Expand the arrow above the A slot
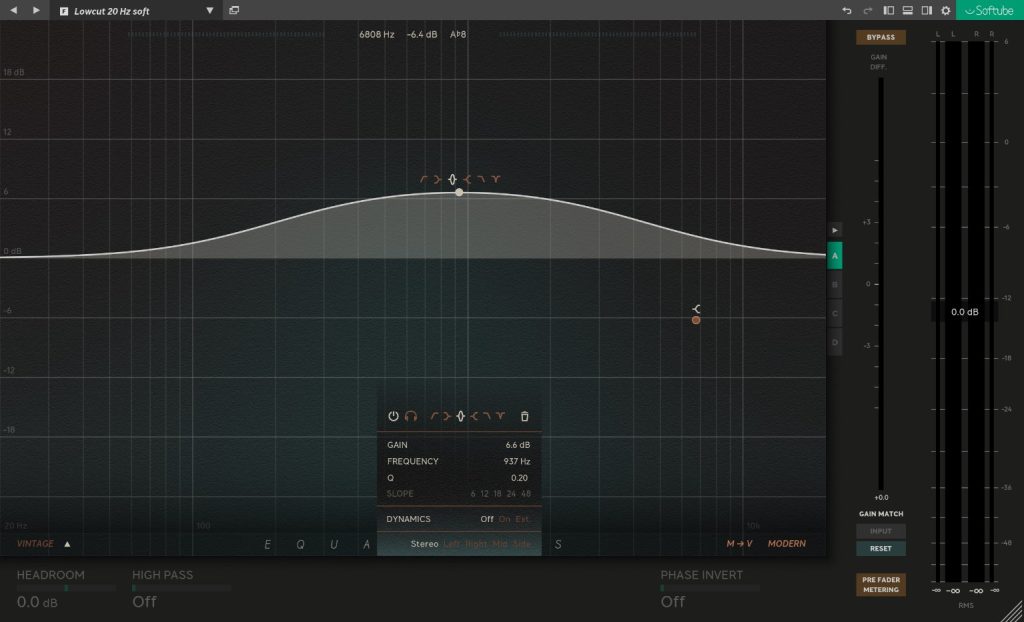 point(835,229)
